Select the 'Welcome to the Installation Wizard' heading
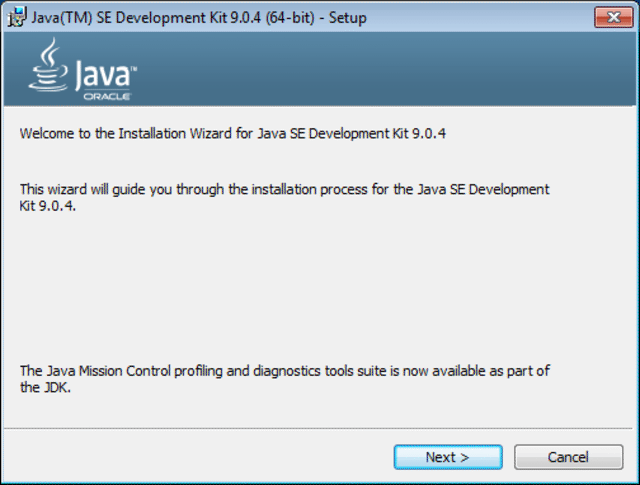The width and height of the screenshot is (640, 485). (233, 133)
